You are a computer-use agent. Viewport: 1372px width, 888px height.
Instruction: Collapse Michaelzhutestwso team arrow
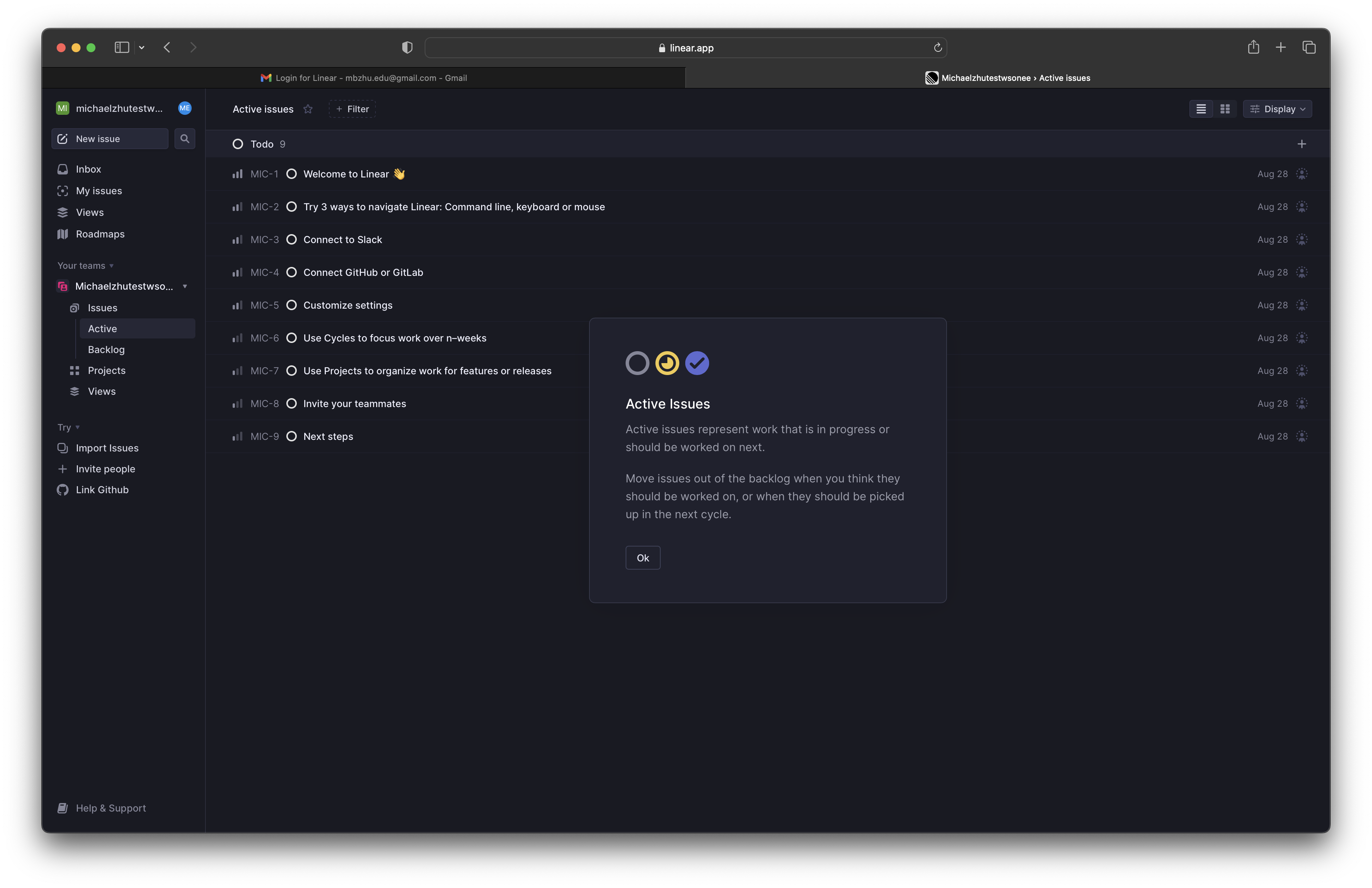tap(185, 286)
